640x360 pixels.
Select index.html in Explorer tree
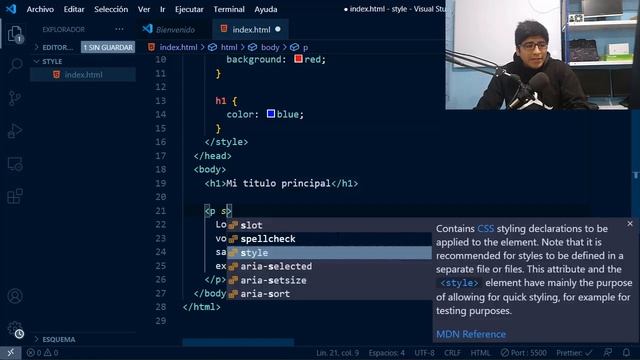coord(83,75)
